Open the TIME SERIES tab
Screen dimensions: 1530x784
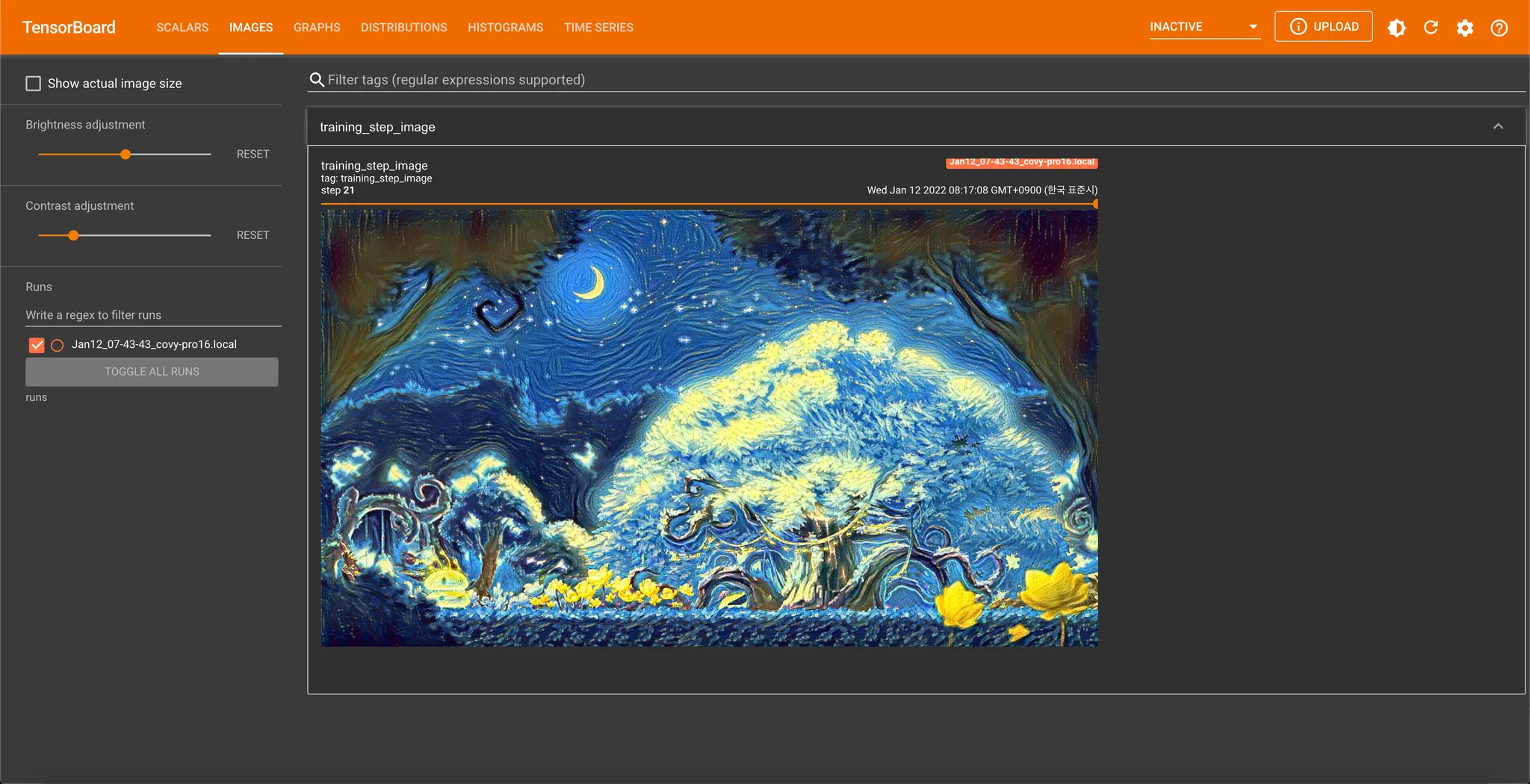[x=598, y=28]
